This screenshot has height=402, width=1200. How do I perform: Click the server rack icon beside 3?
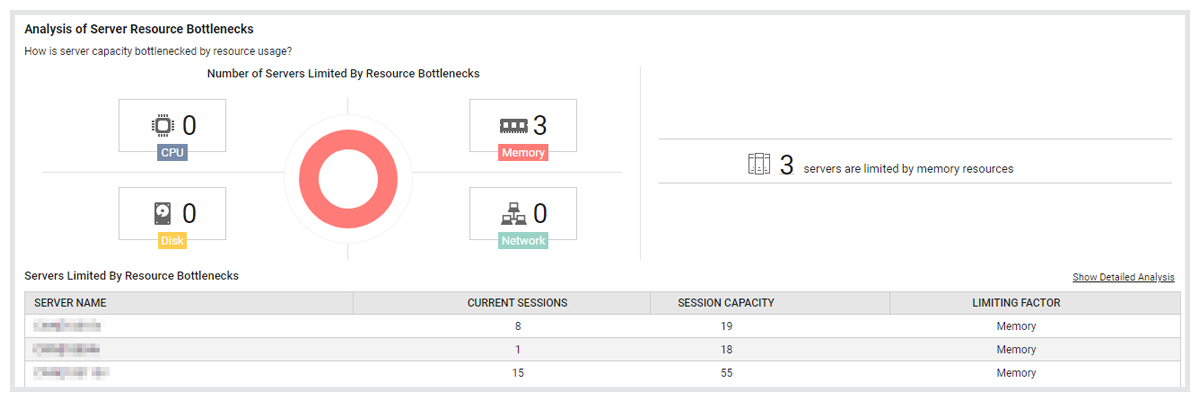click(759, 165)
